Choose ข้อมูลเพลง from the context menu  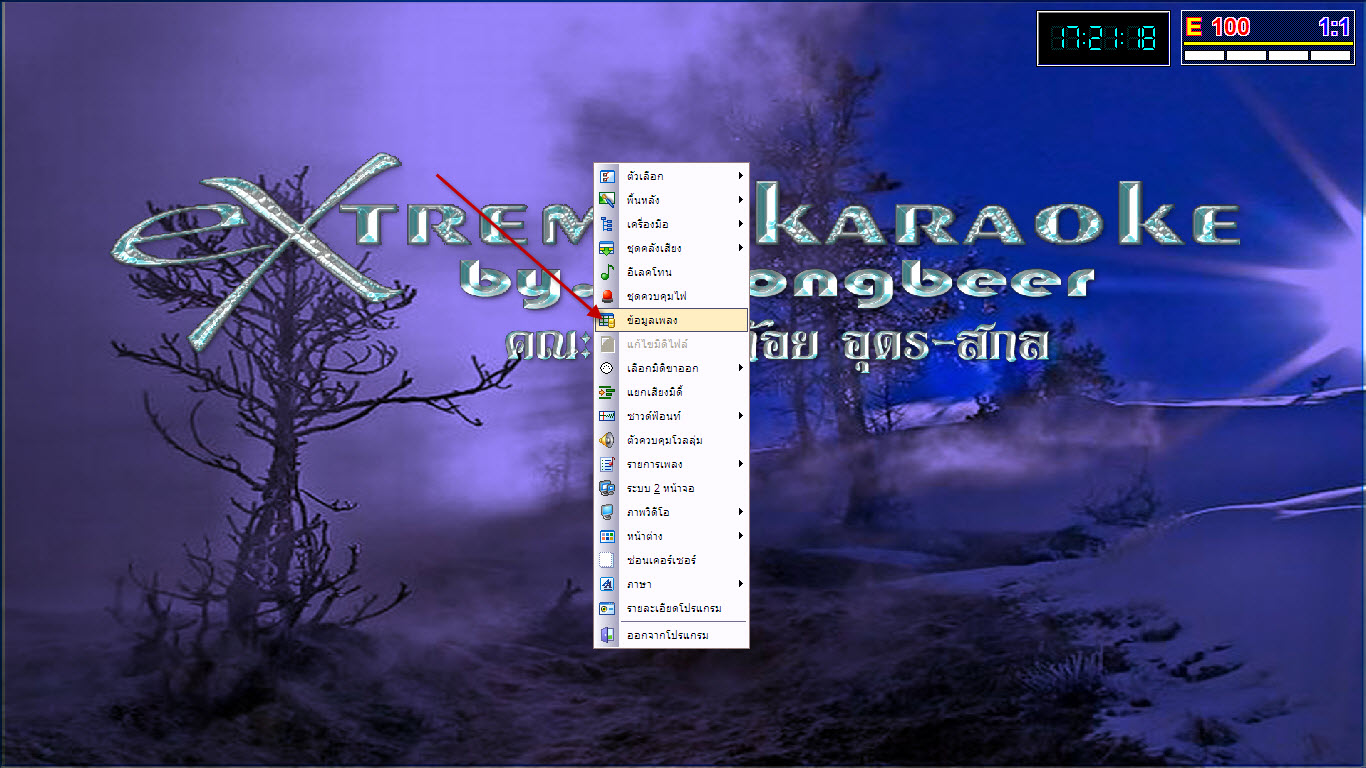click(x=671, y=320)
